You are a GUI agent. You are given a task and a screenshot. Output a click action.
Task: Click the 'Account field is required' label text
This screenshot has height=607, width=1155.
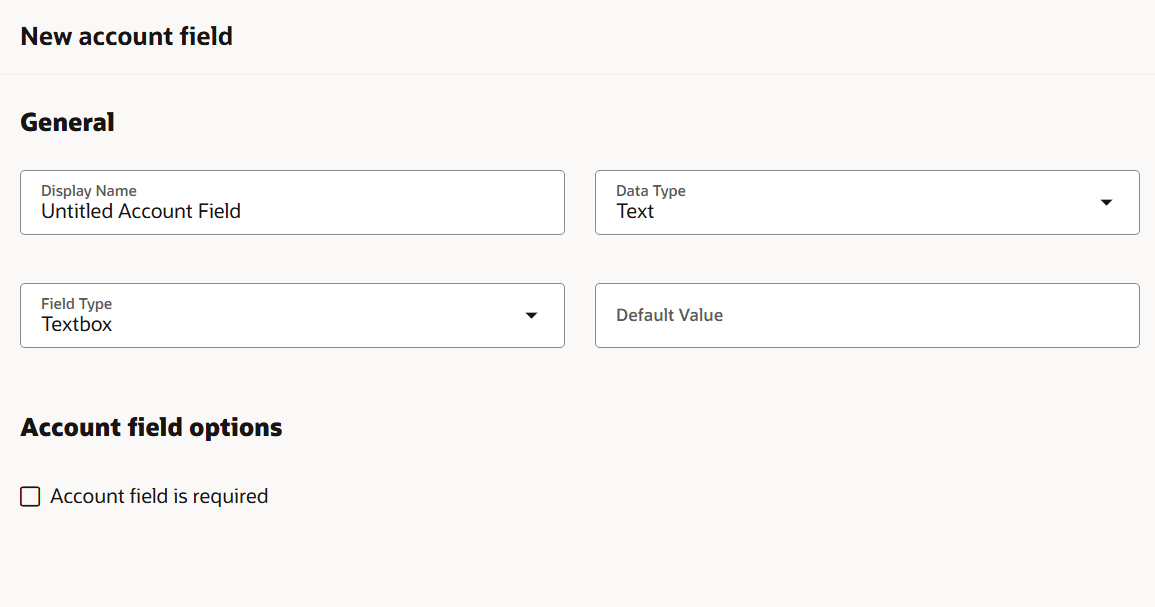point(159,497)
